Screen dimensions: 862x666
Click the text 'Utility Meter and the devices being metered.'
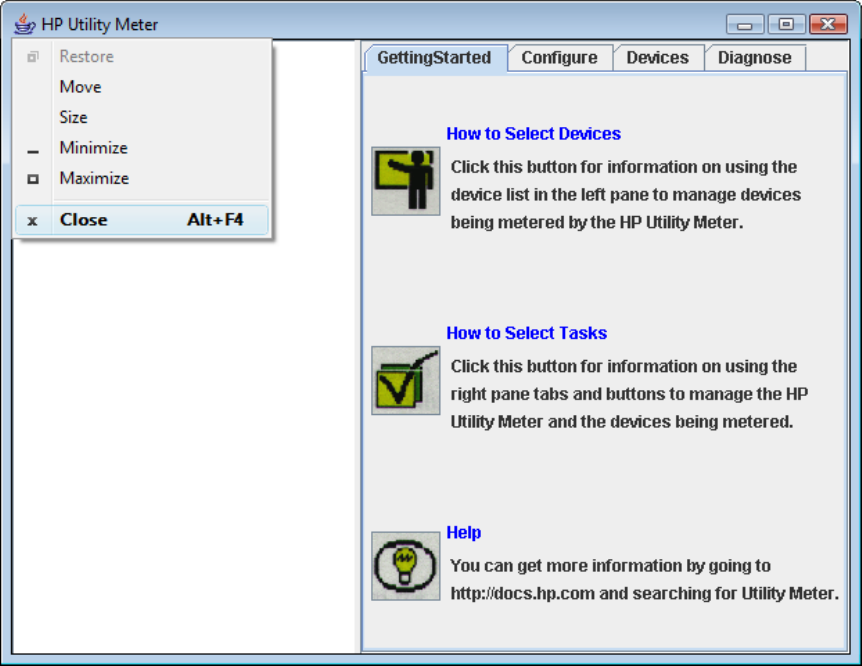pos(622,422)
